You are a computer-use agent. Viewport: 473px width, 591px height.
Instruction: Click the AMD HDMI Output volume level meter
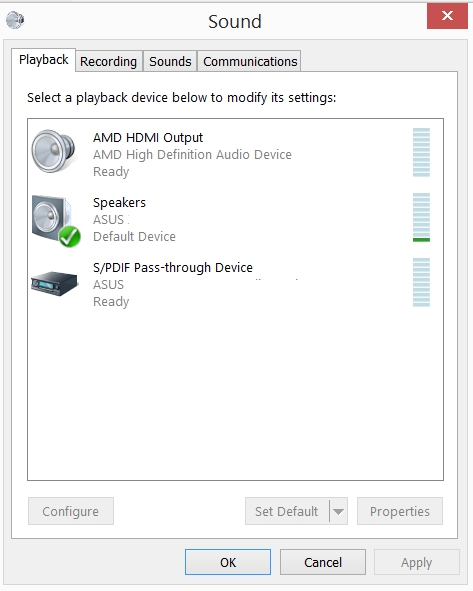point(421,152)
